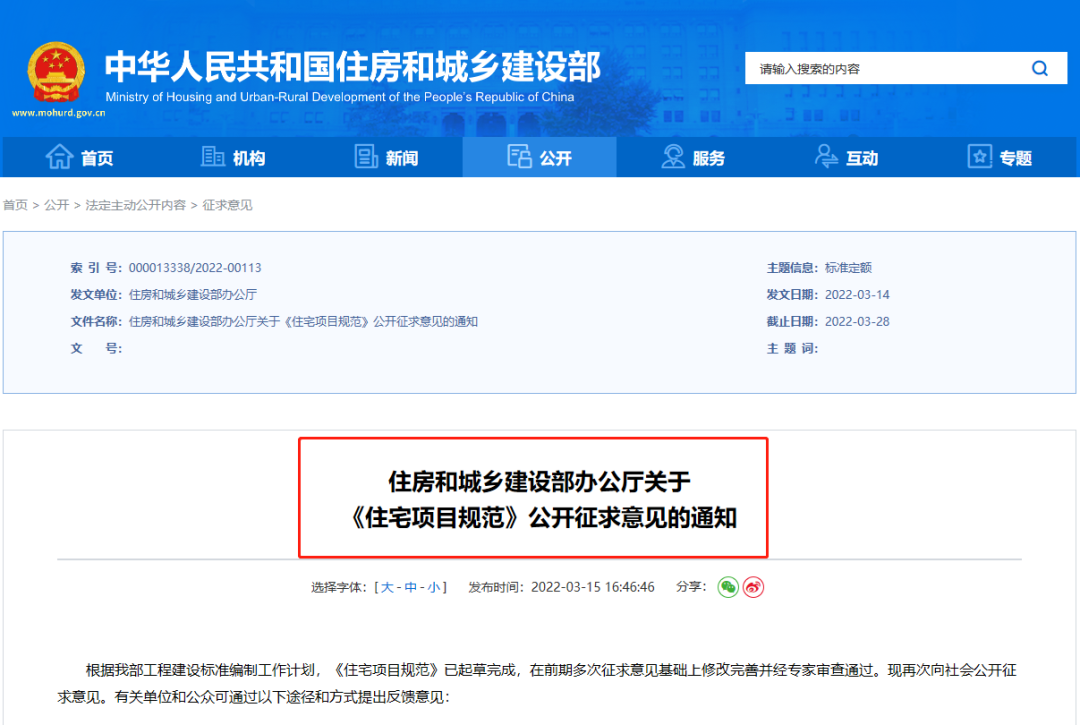This screenshot has height=725, width=1080.
Task: Click the issue date 2022-03-14
Action: (x=858, y=295)
